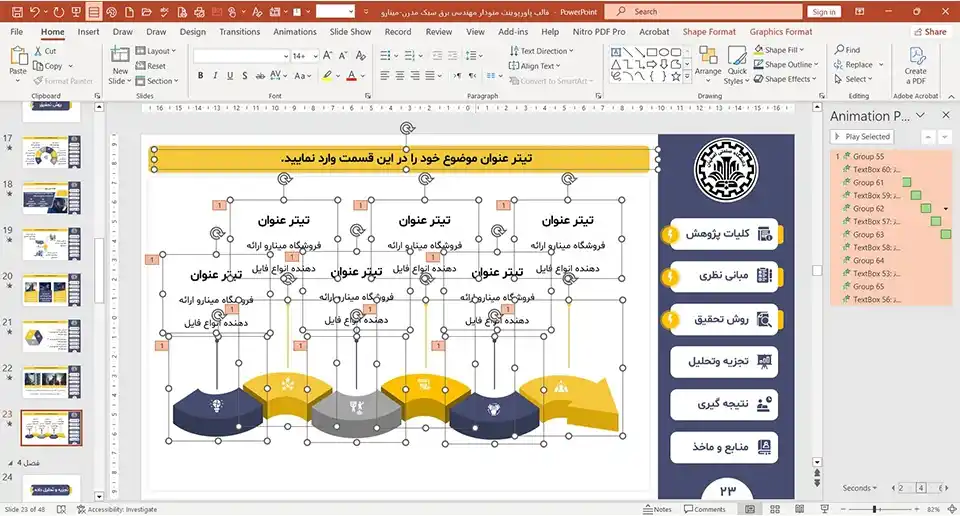Viewport: 960px width, 516px height.
Task: Click the zoom slider handle in status bar
Action: (875, 509)
